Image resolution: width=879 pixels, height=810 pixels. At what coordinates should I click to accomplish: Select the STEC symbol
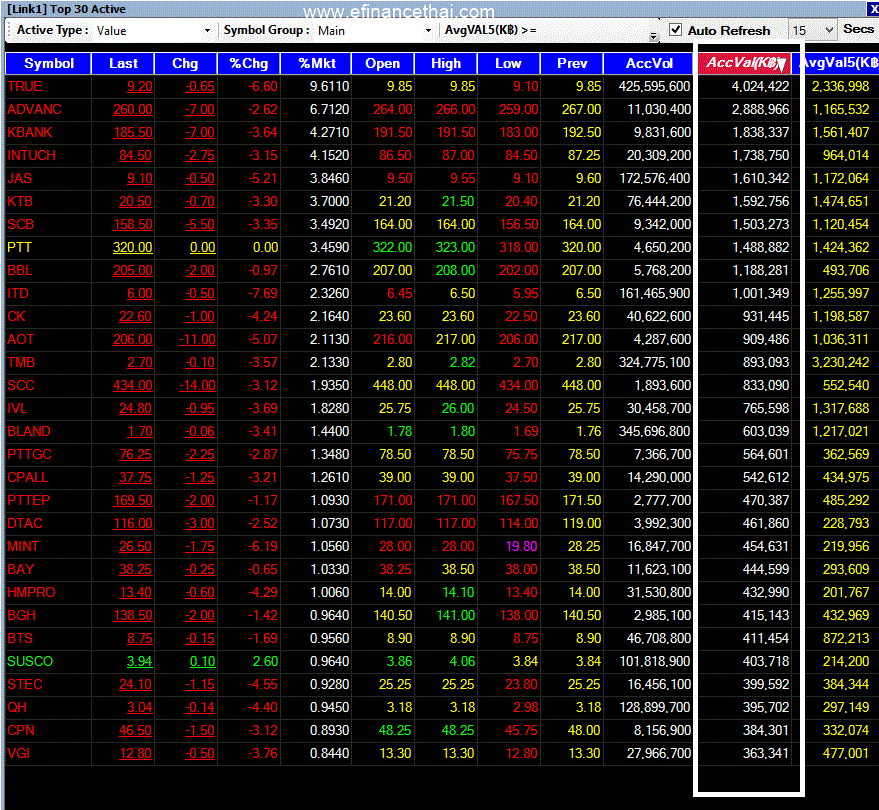coord(25,684)
